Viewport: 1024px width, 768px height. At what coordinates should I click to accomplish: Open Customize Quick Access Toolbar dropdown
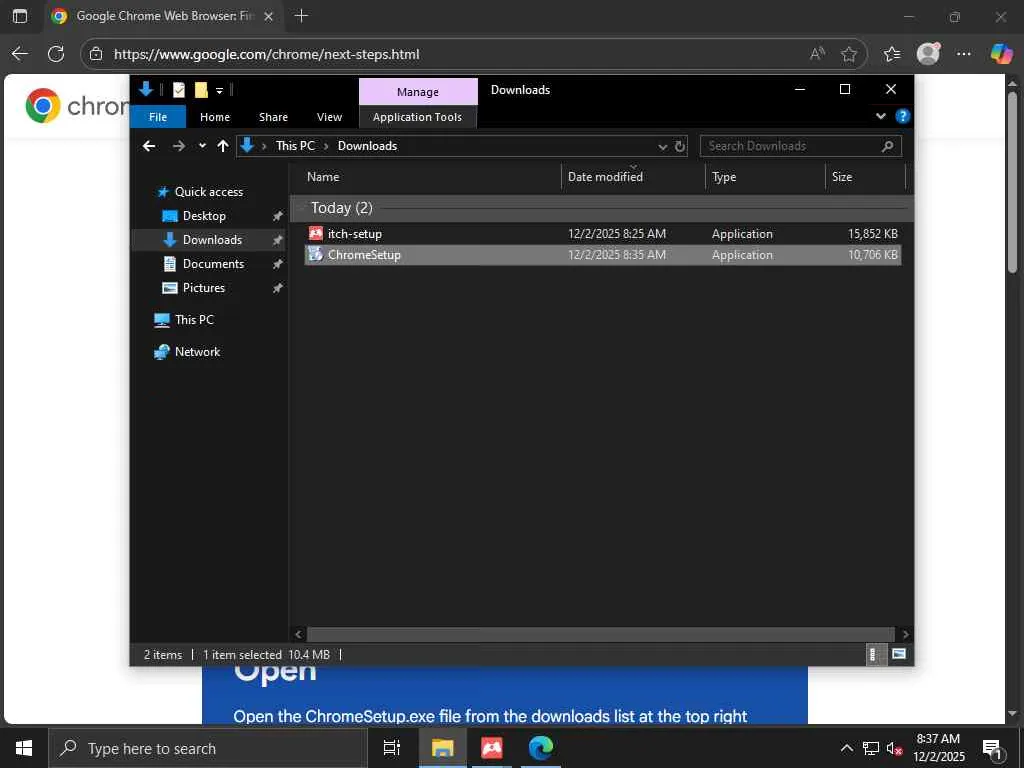[219, 91]
